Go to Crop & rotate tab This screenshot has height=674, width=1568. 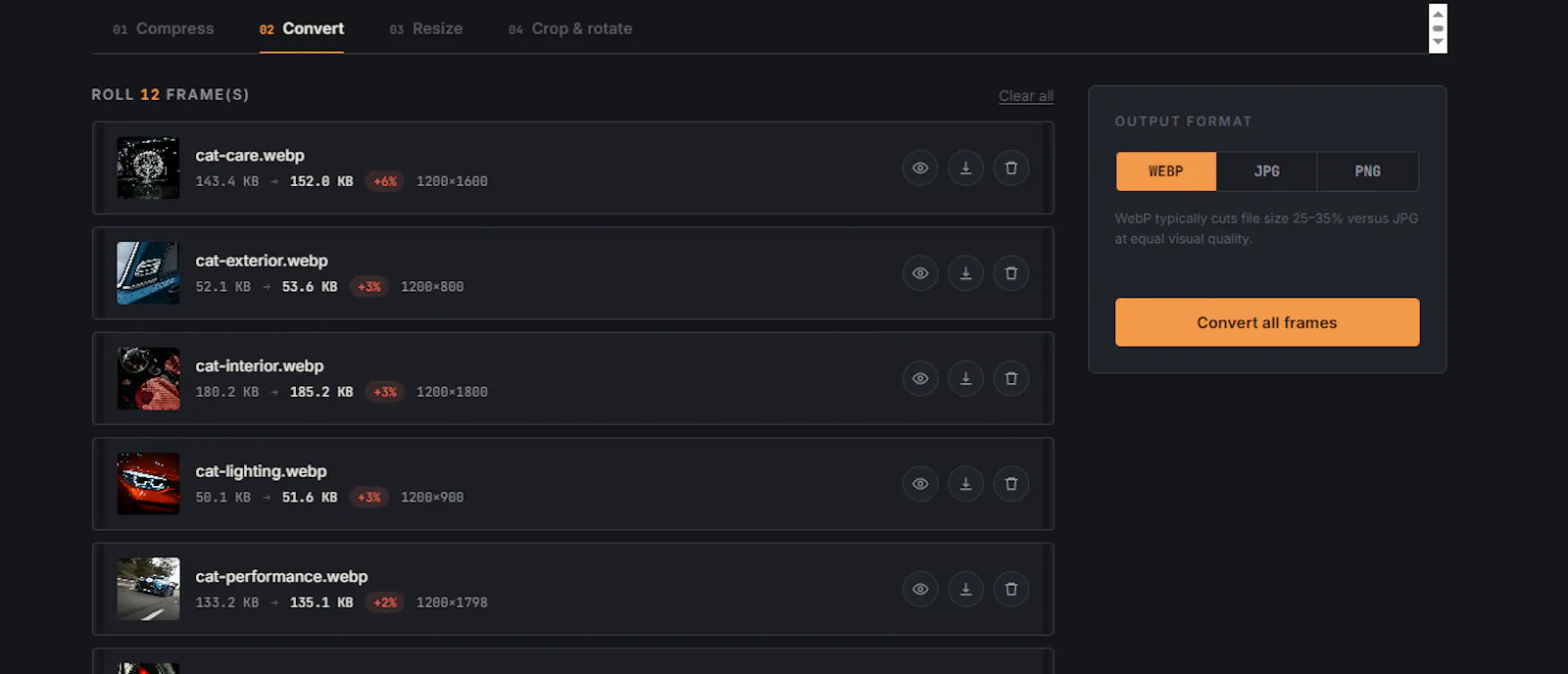pos(570,28)
